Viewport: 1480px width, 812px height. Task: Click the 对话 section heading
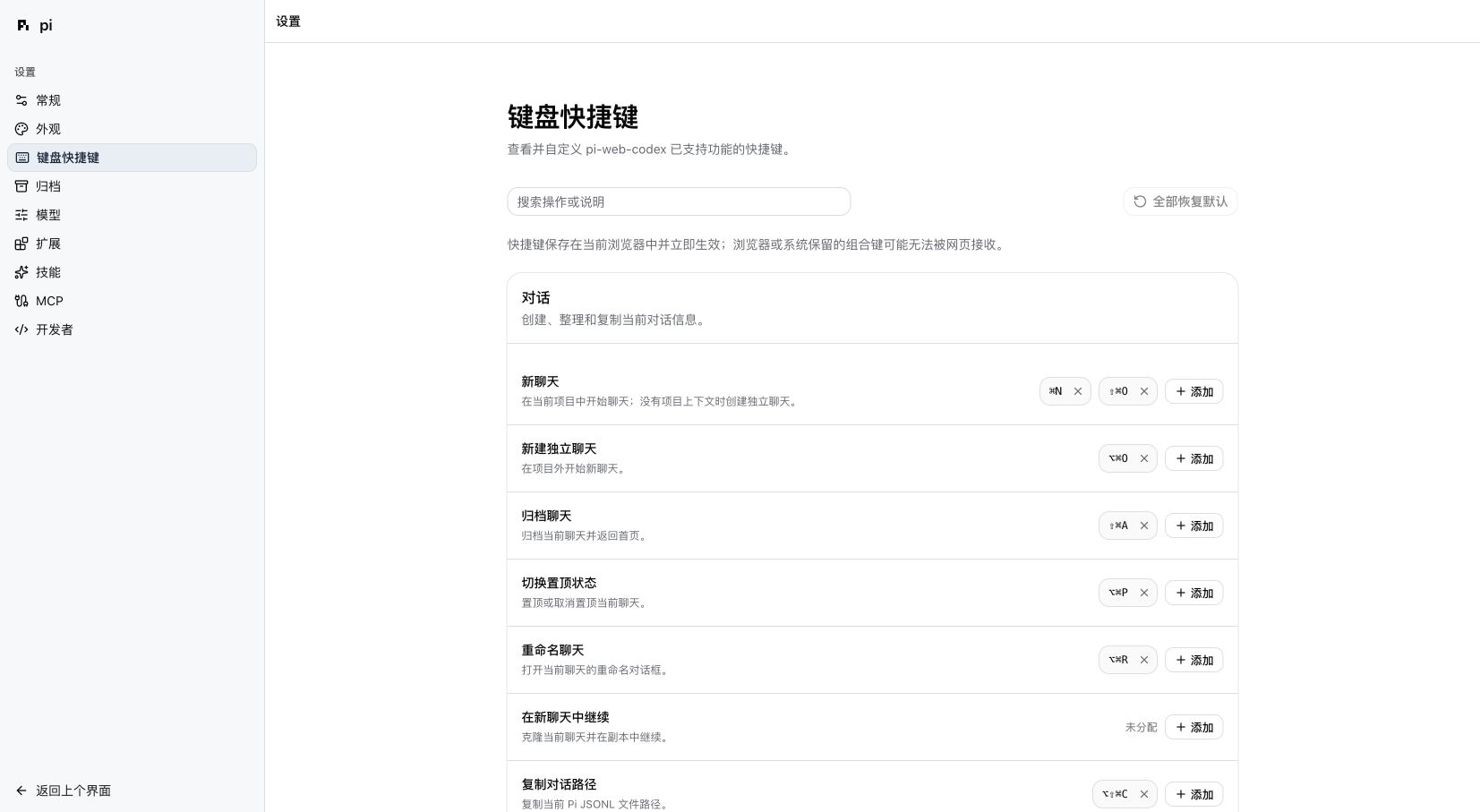pos(535,297)
